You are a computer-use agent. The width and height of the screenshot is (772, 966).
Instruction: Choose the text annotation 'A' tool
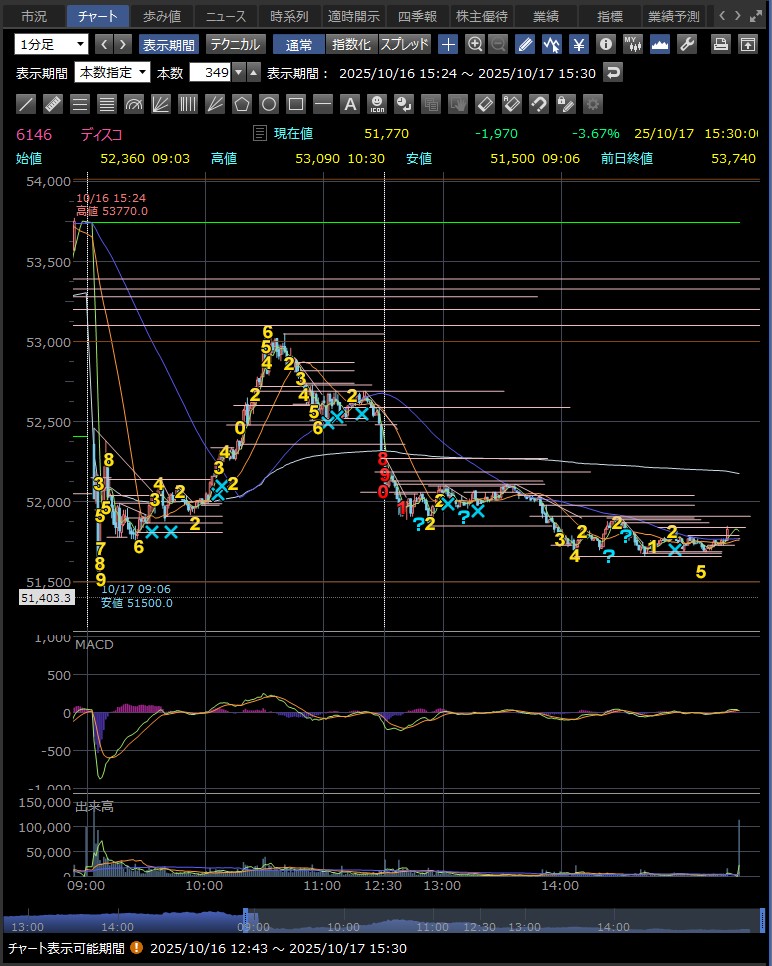pyautogui.click(x=350, y=103)
